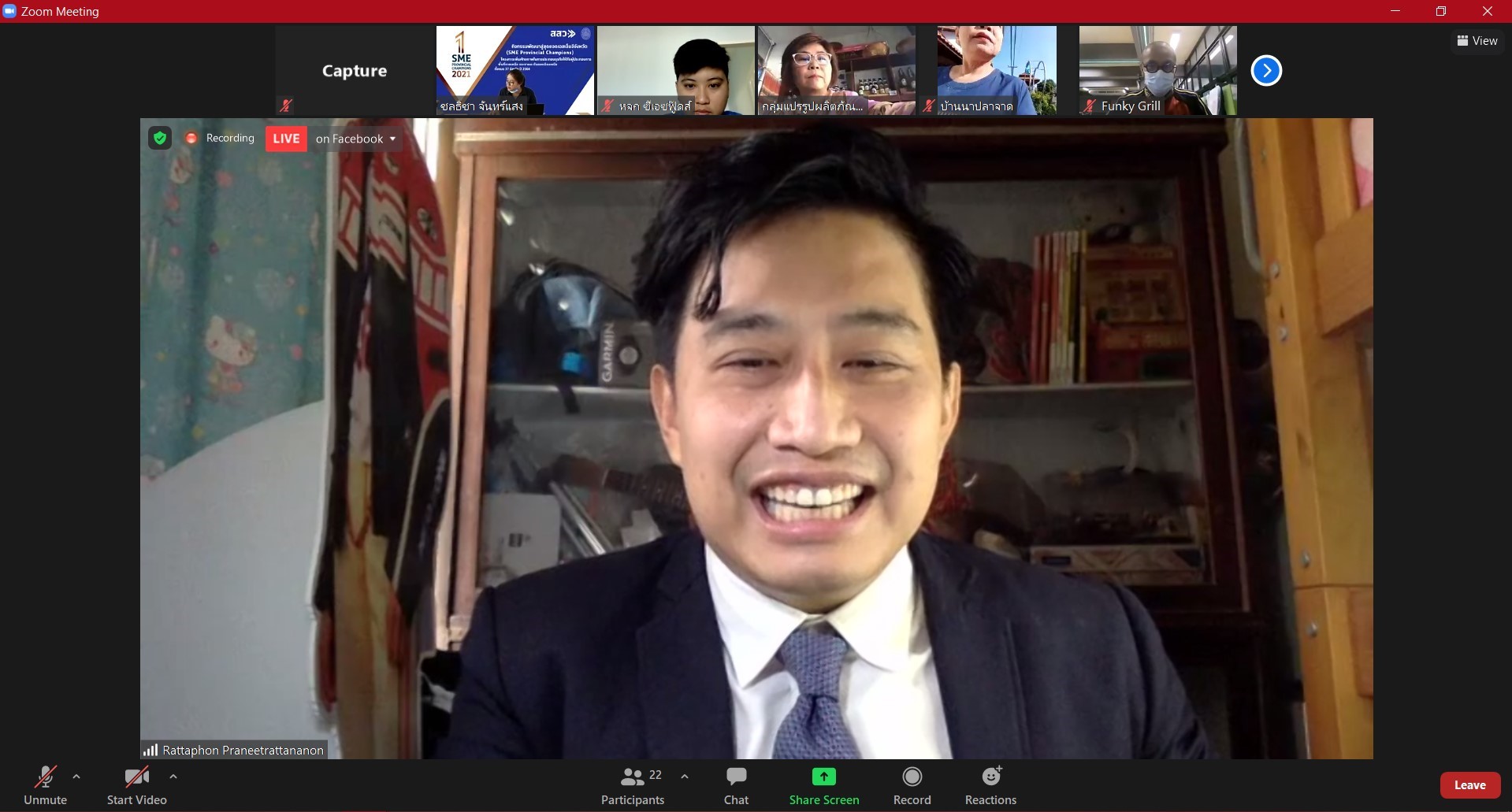Open the Reactions menu
This screenshot has width=1512, height=812.
pos(990,785)
